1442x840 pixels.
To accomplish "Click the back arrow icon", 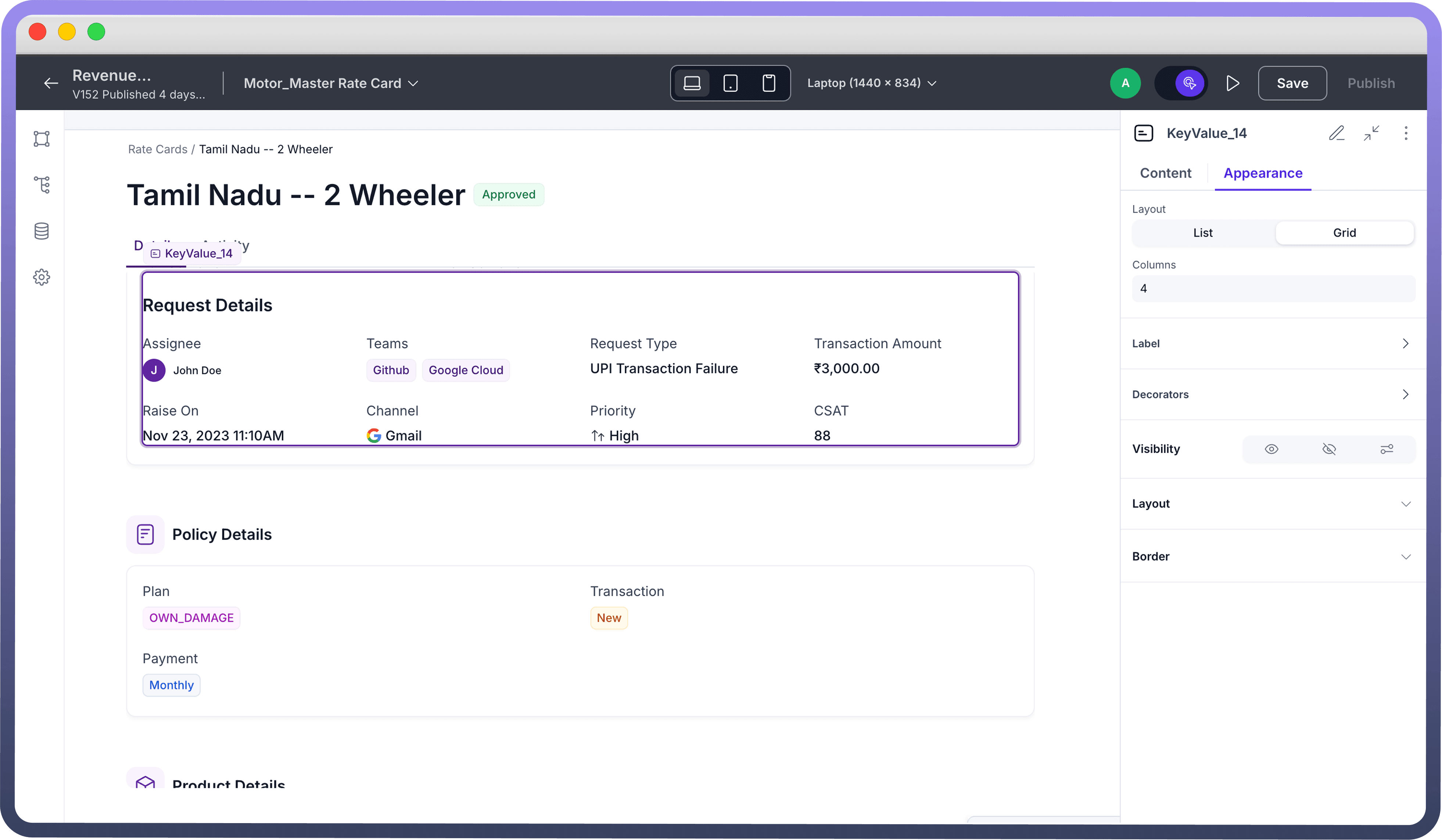I will click(x=51, y=83).
